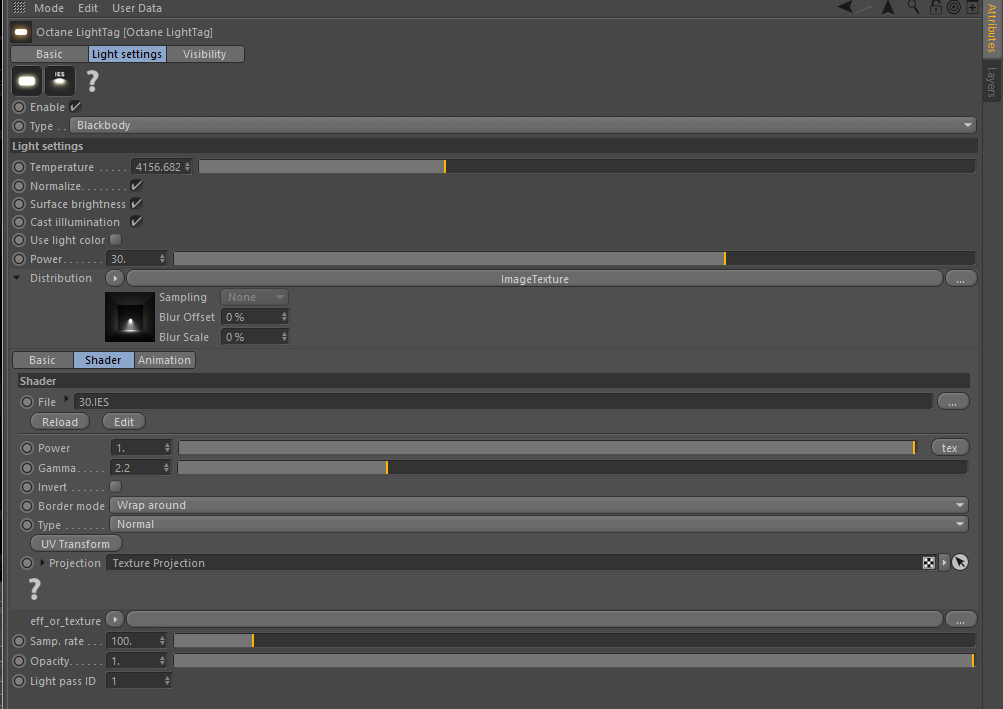Screen dimensions: 1003x709
Task: Switch to the top Basic tab
Action: coord(49,54)
